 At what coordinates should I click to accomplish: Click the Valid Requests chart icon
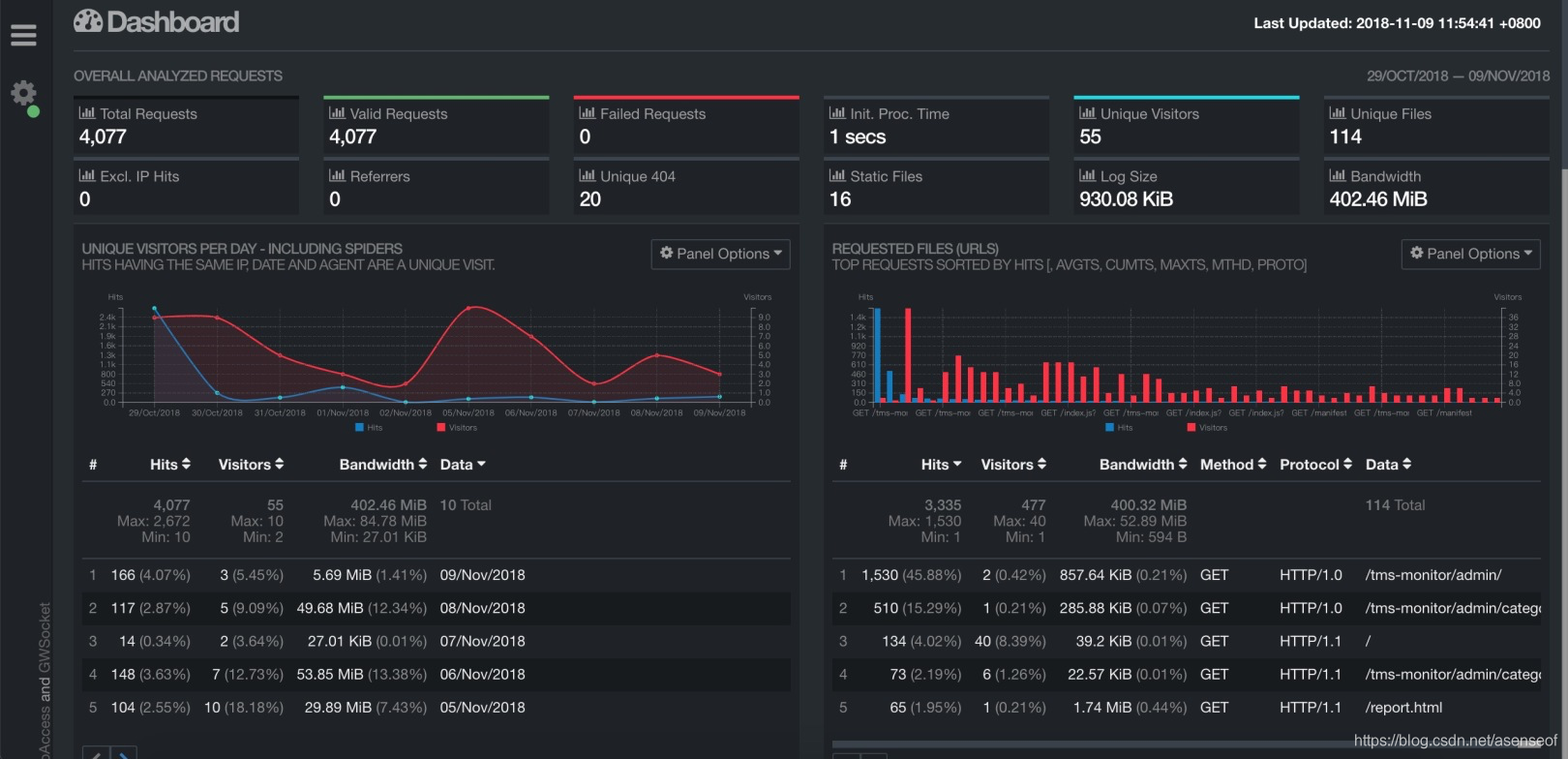click(x=337, y=113)
